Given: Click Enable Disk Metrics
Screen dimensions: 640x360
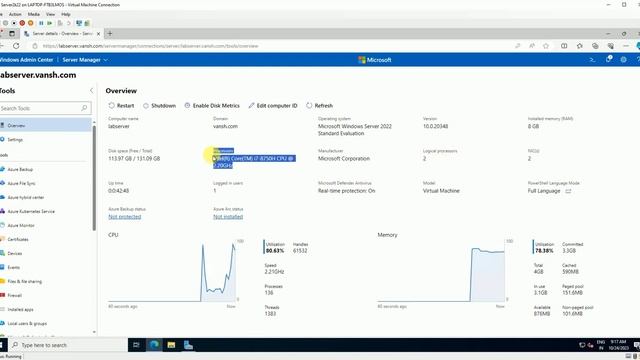Looking at the screenshot, I should [x=212, y=106].
